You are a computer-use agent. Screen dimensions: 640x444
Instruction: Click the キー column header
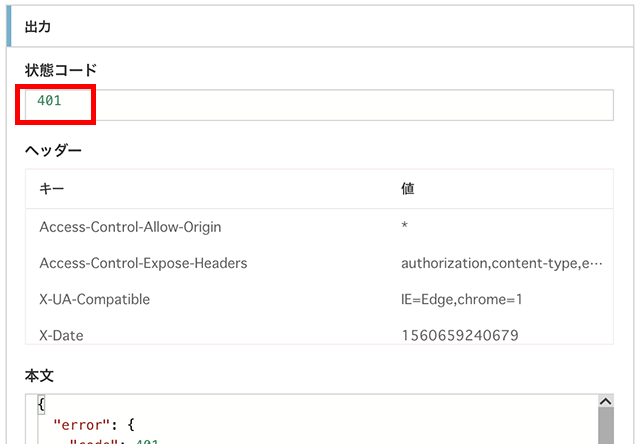47,188
